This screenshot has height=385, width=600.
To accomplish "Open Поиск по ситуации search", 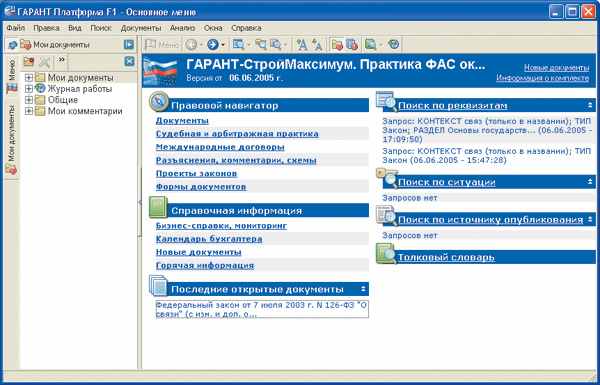I will click(447, 182).
